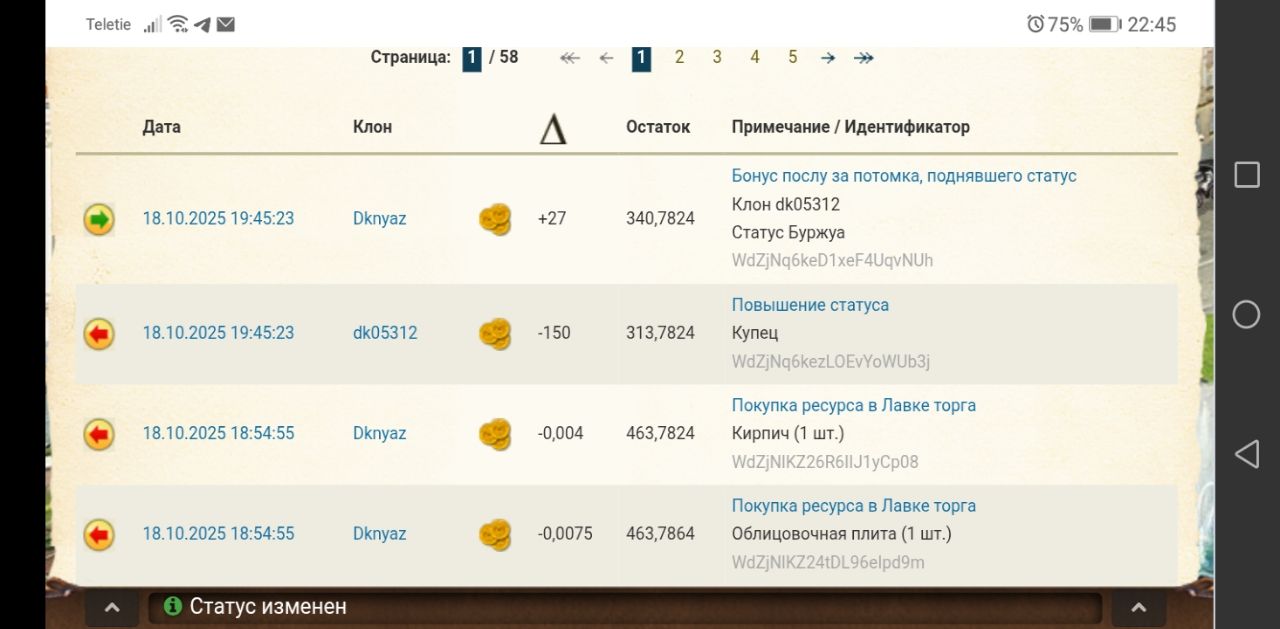This screenshot has width=1280, height=629.
Task: Expand the bottom-left panel chevron
Action: pos(112,607)
